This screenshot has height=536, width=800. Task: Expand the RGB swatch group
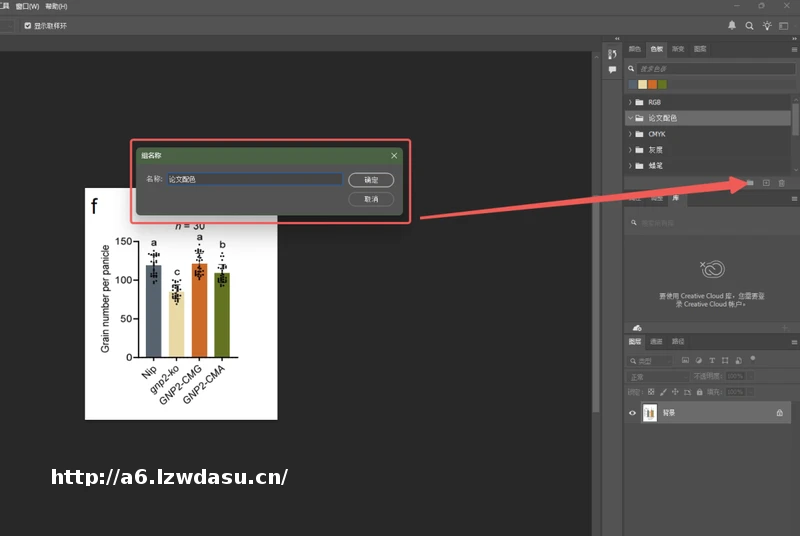tap(630, 102)
